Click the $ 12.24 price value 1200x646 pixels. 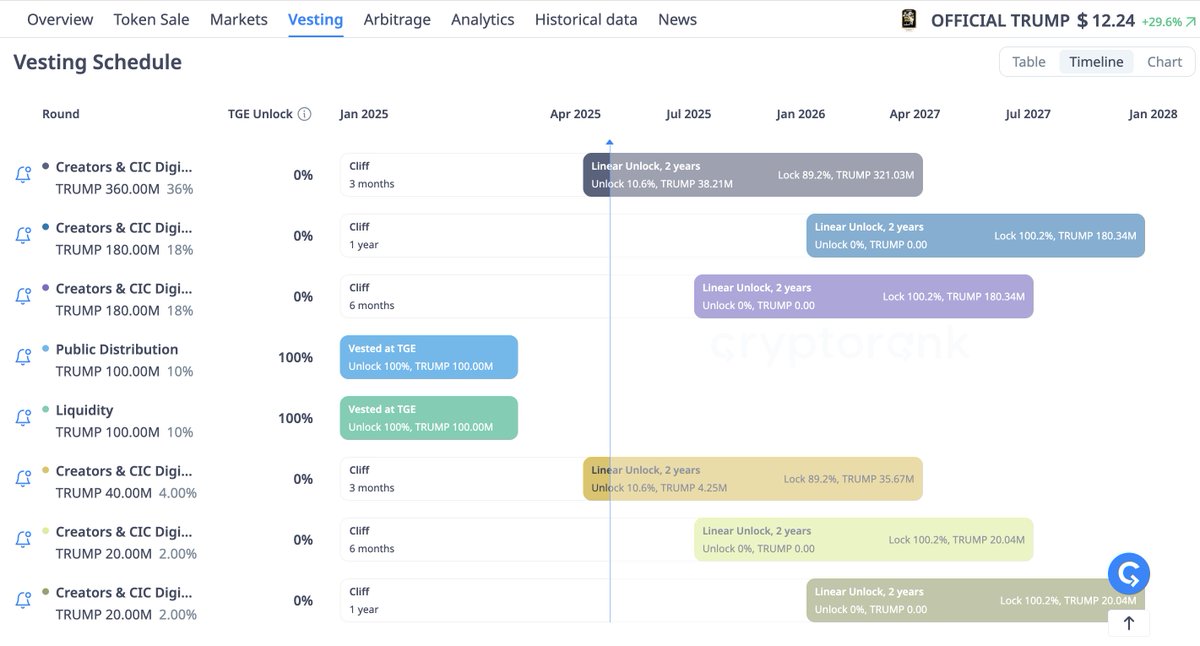[1106, 20]
